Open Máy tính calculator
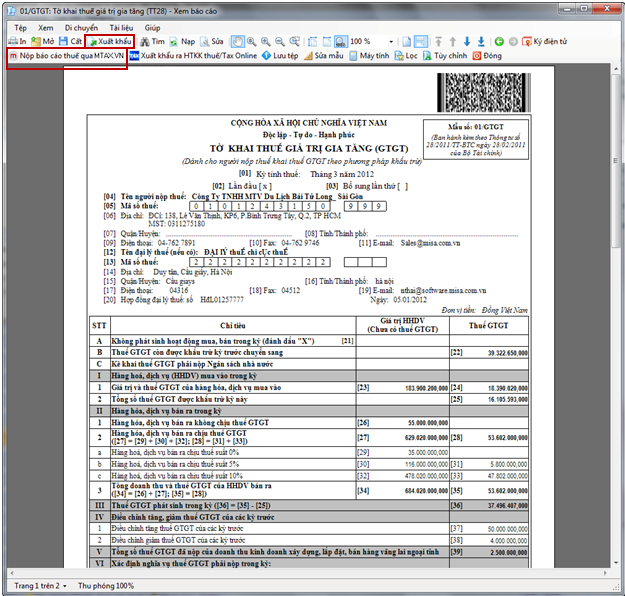The width and height of the screenshot is (625, 596). click(369, 56)
